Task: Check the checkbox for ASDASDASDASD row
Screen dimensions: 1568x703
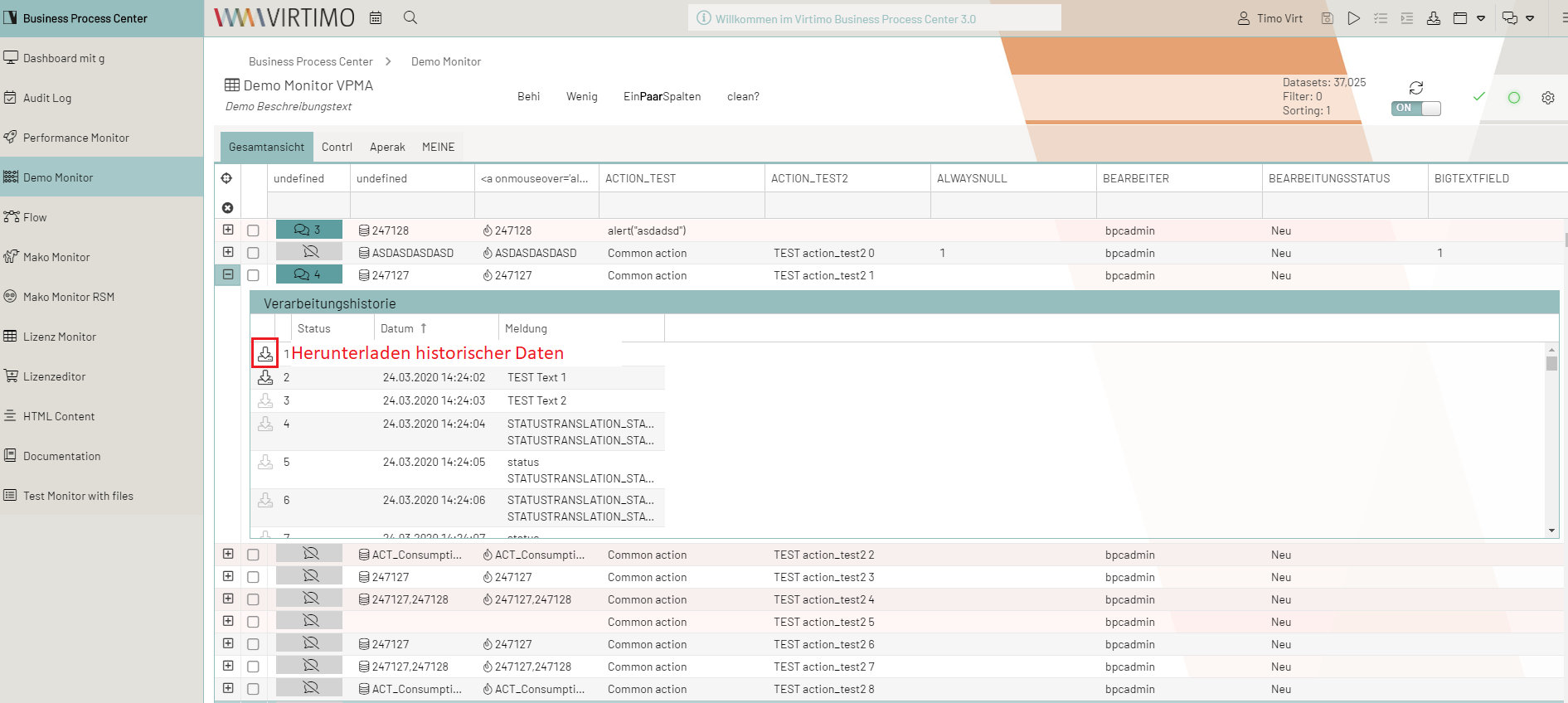Action: click(253, 253)
